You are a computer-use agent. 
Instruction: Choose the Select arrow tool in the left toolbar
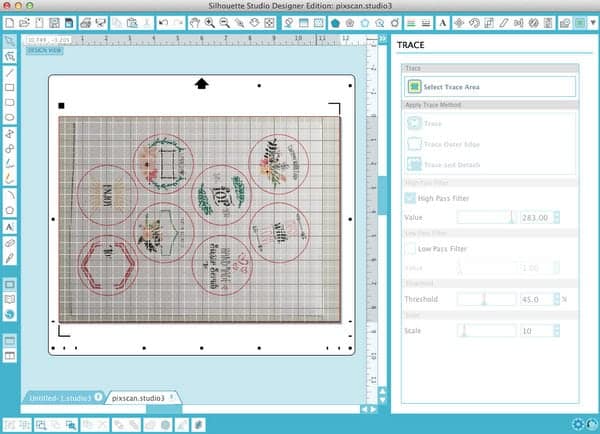click(x=10, y=41)
